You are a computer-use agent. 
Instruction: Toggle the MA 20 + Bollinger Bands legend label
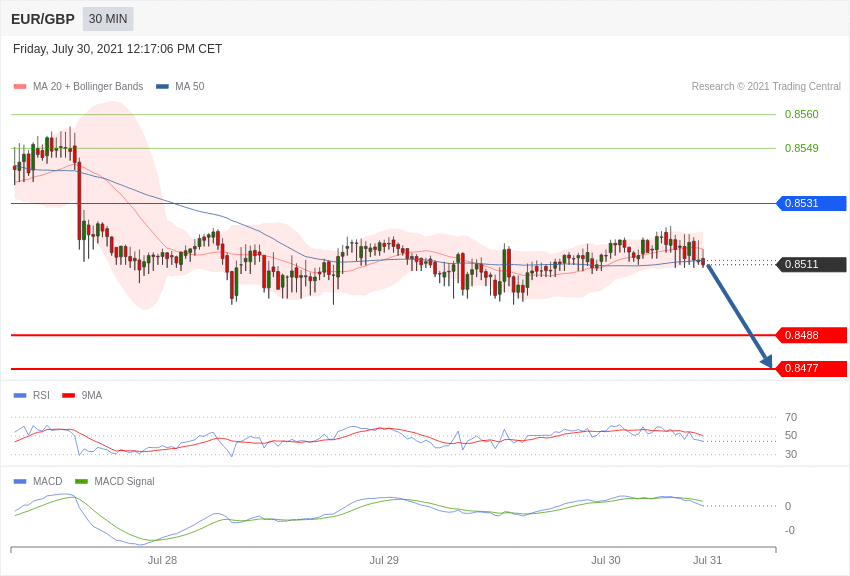tap(88, 86)
